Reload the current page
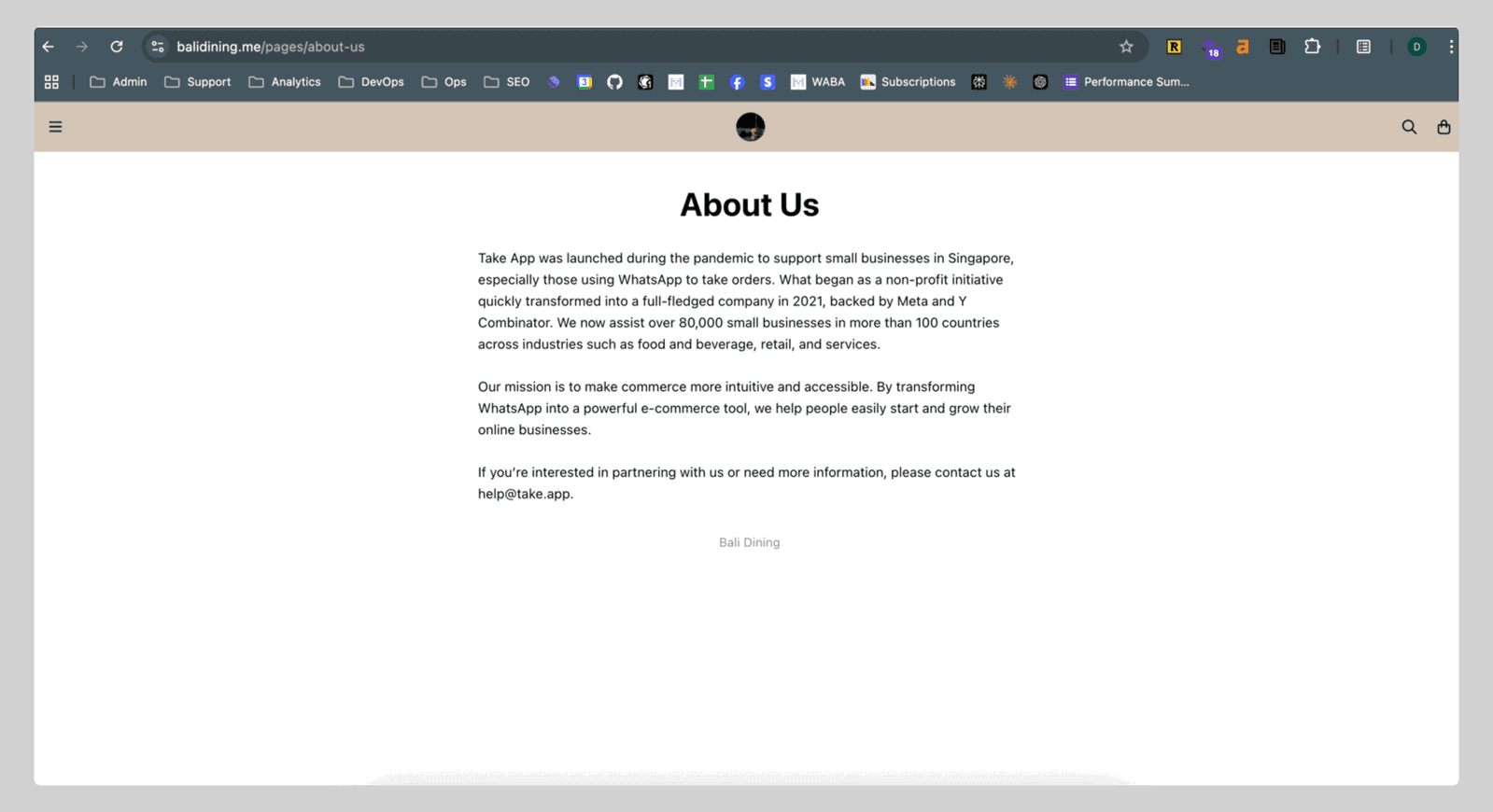This screenshot has width=1493, height=812. 117,47
